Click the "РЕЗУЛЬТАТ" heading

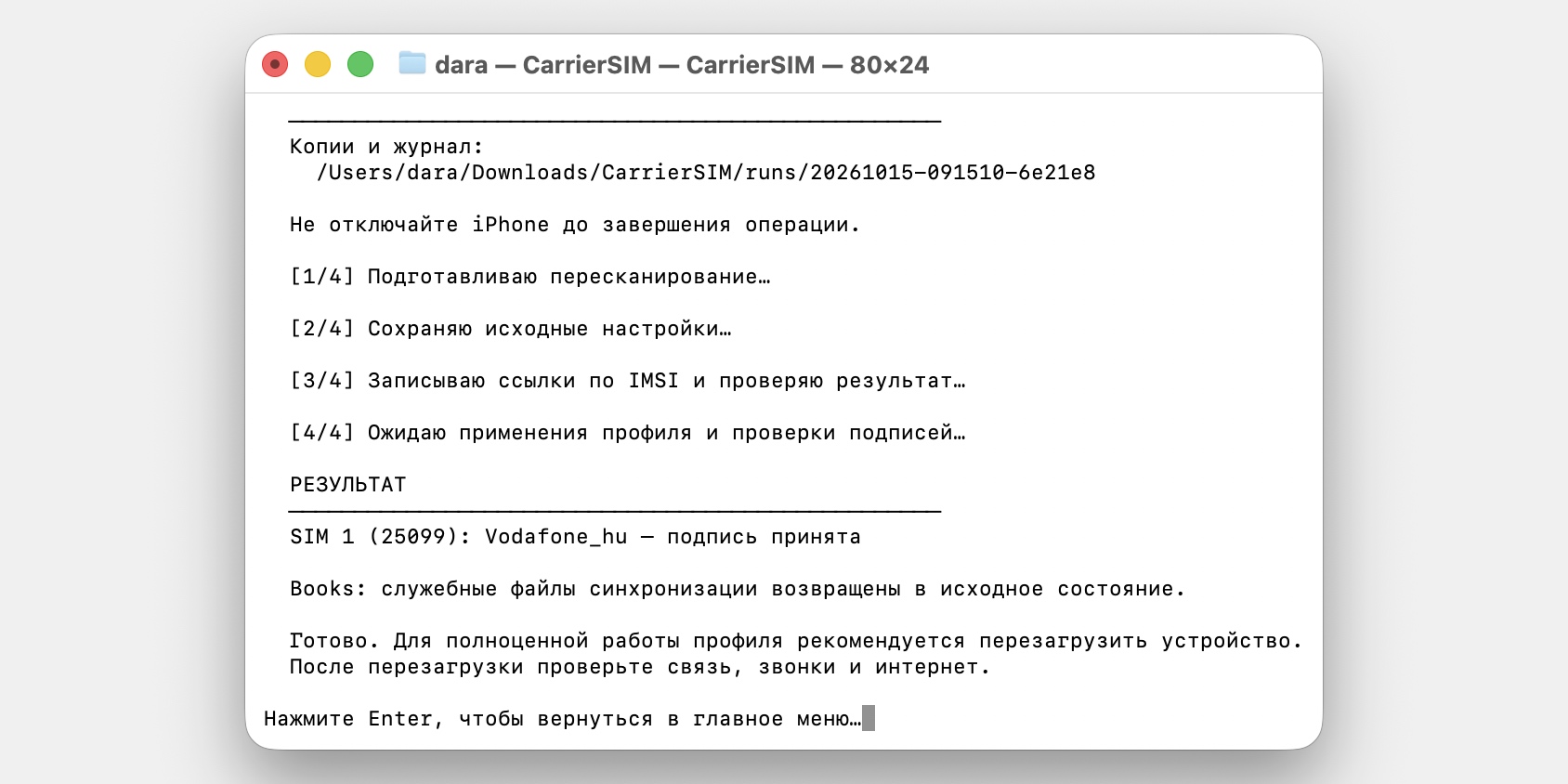click(x=348, y=485)
